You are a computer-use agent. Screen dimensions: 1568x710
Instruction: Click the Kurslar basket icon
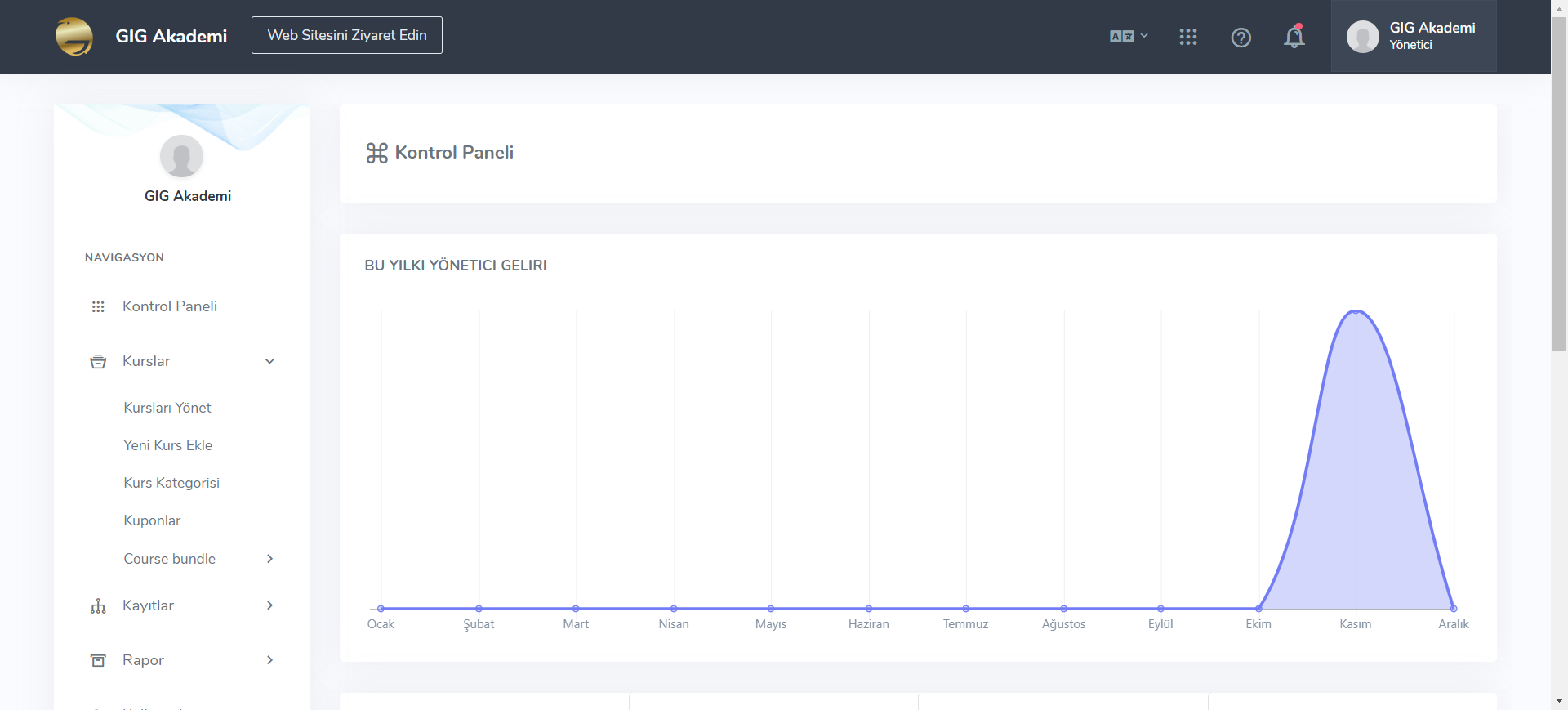click(98, 361)
